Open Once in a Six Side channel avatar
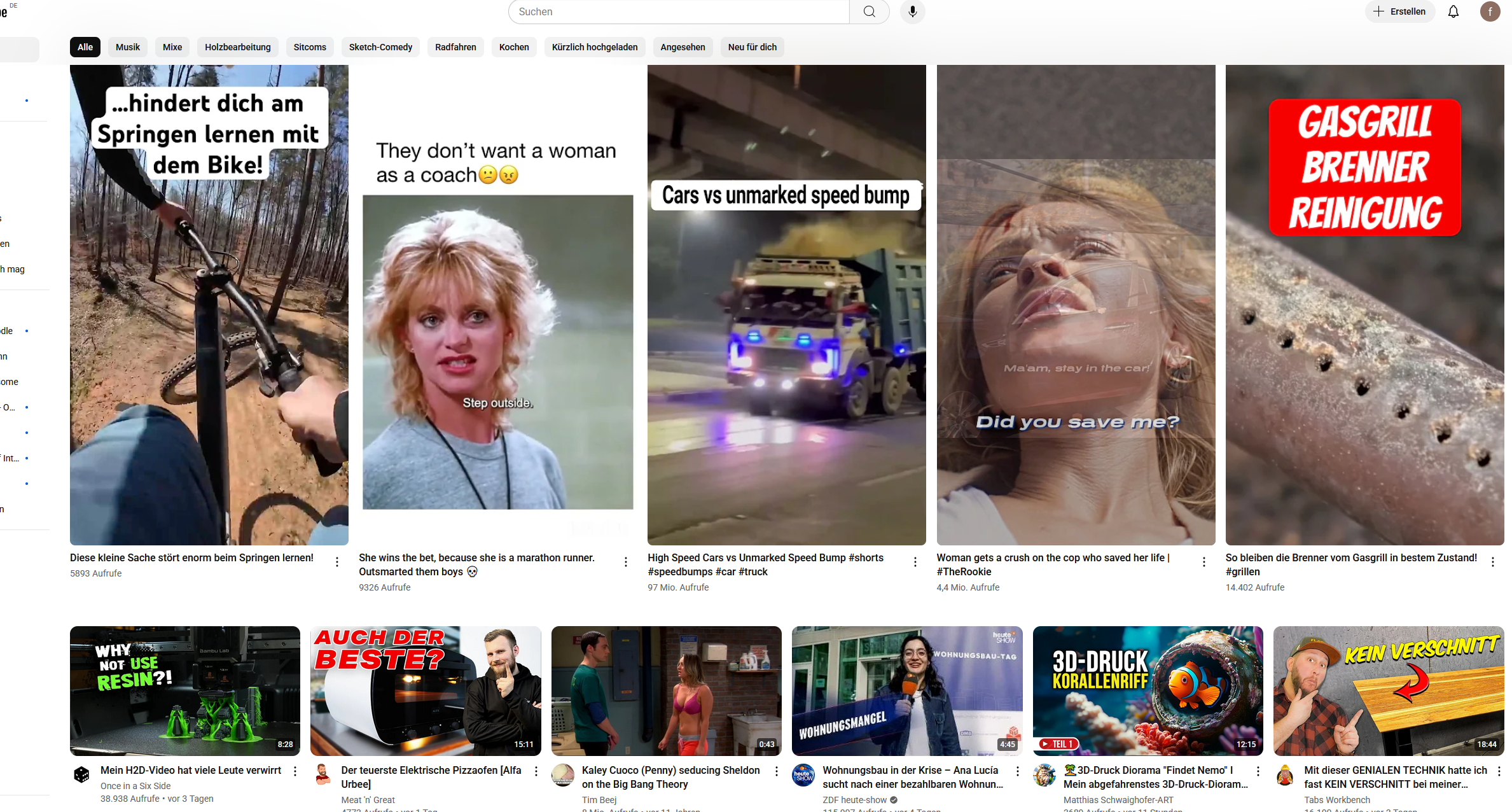Image resolution: width=1512 pixels, height=812 pixels. coord(81,774)
